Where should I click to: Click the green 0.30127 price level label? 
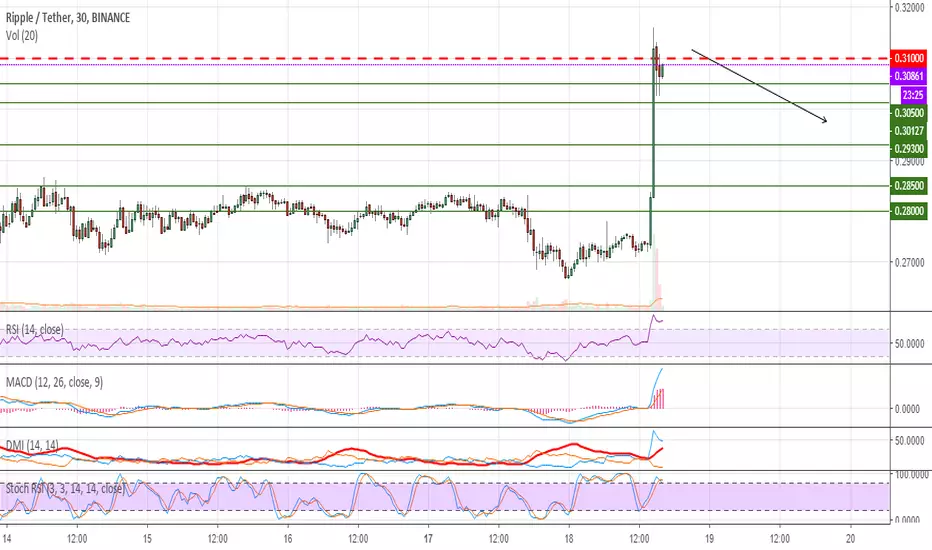click(x=909, y=131)
